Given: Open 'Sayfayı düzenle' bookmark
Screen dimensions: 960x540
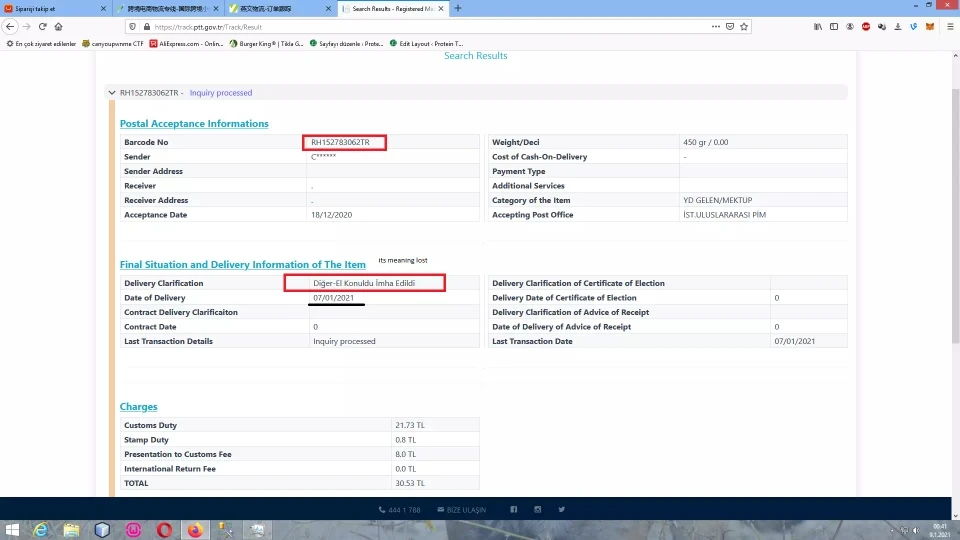Looking at the screenshot, I should 346,43.
